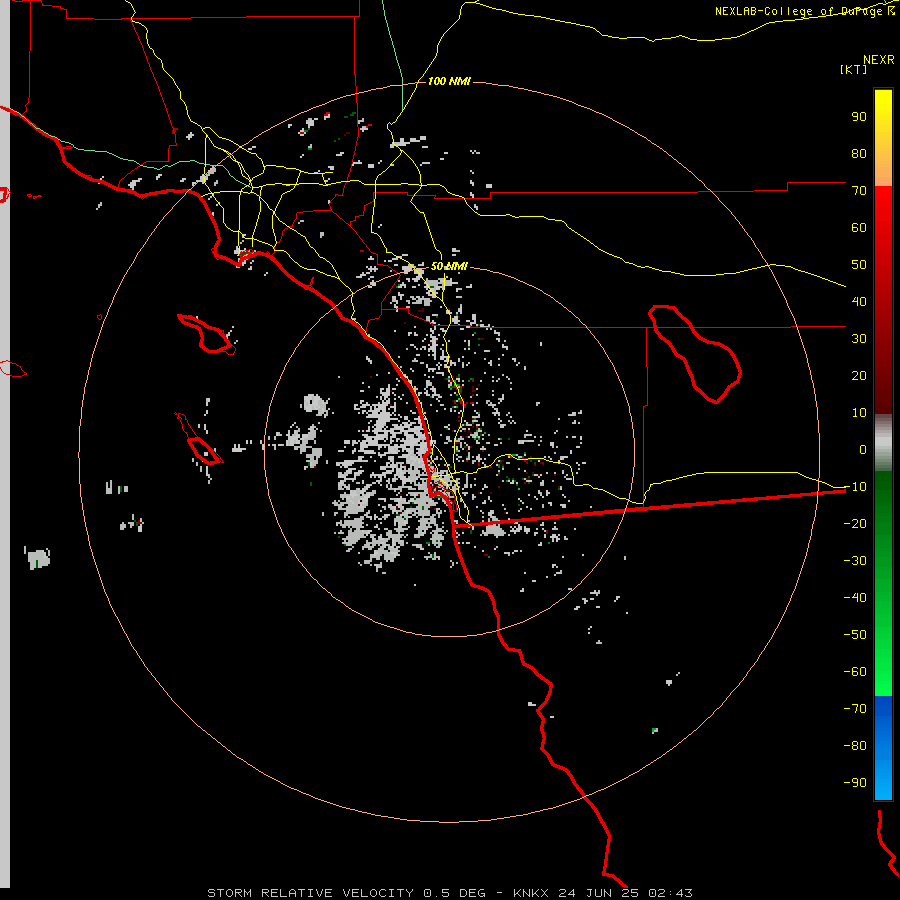Viewport: 900px width, 900px height.
Task: Select the 20 value on velocity scale
Action: point(859,376)
